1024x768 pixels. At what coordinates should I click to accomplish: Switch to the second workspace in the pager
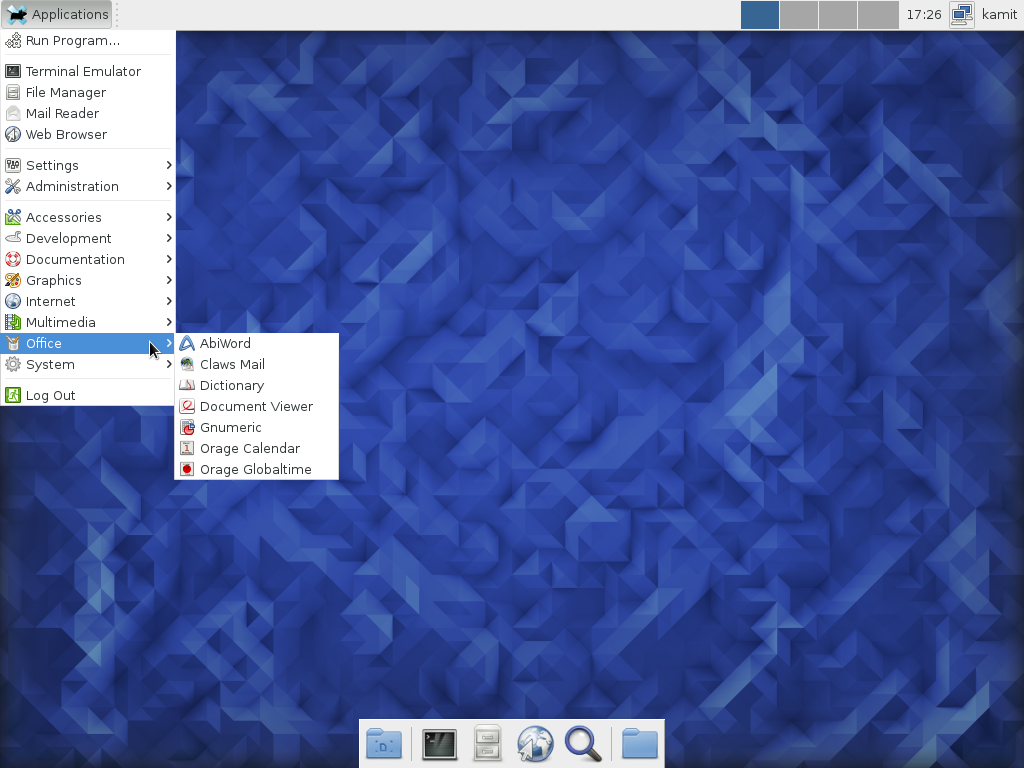pyautogui.click(x=799, y=15)
